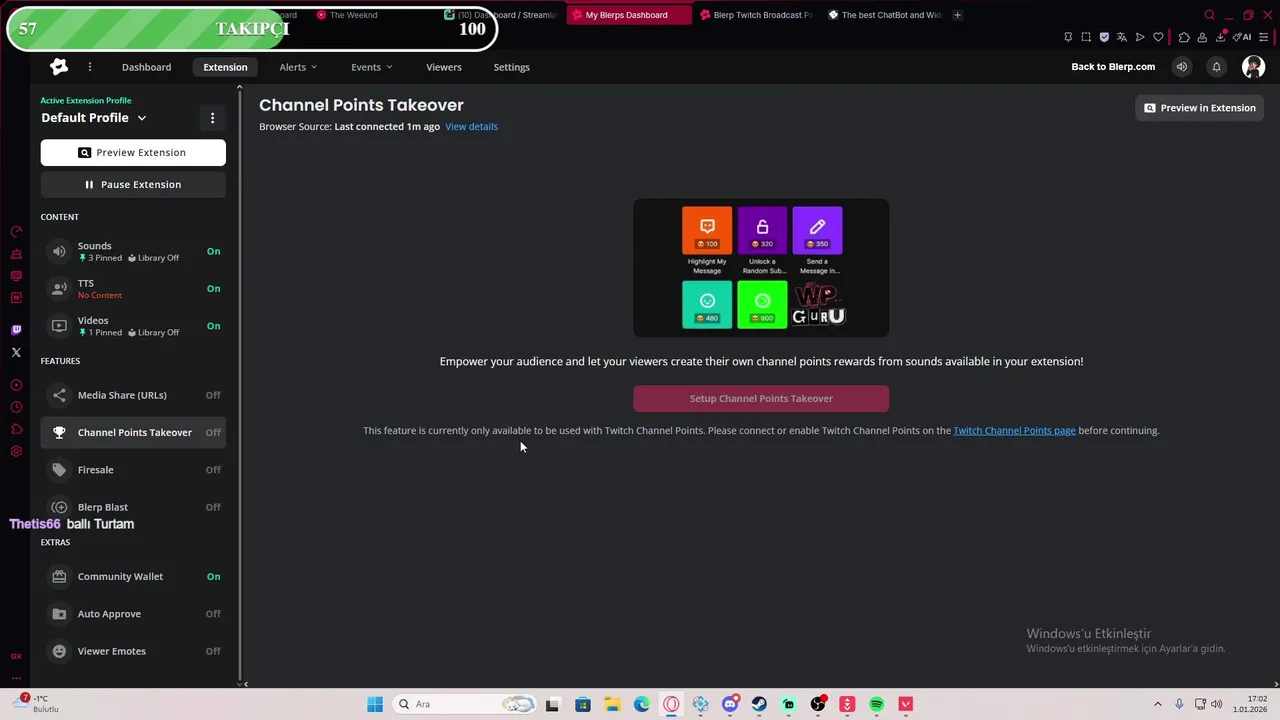Open Spotify from the taskbar
The height and width of the screenshot is (720, 1280).
click(x=876, y=704)
